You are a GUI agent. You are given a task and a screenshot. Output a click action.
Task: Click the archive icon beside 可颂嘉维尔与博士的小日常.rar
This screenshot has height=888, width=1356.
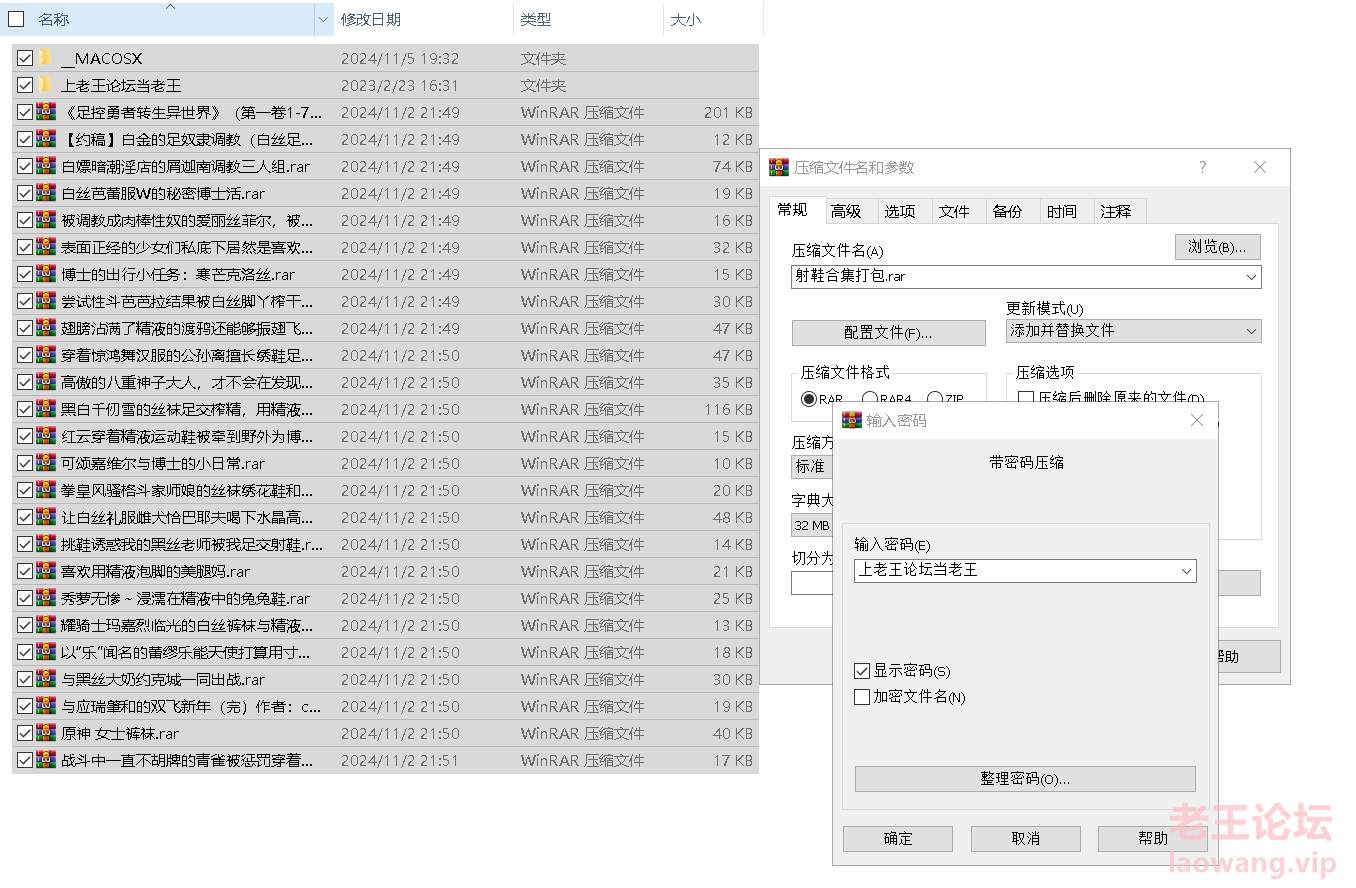click(x=45, y=463)
